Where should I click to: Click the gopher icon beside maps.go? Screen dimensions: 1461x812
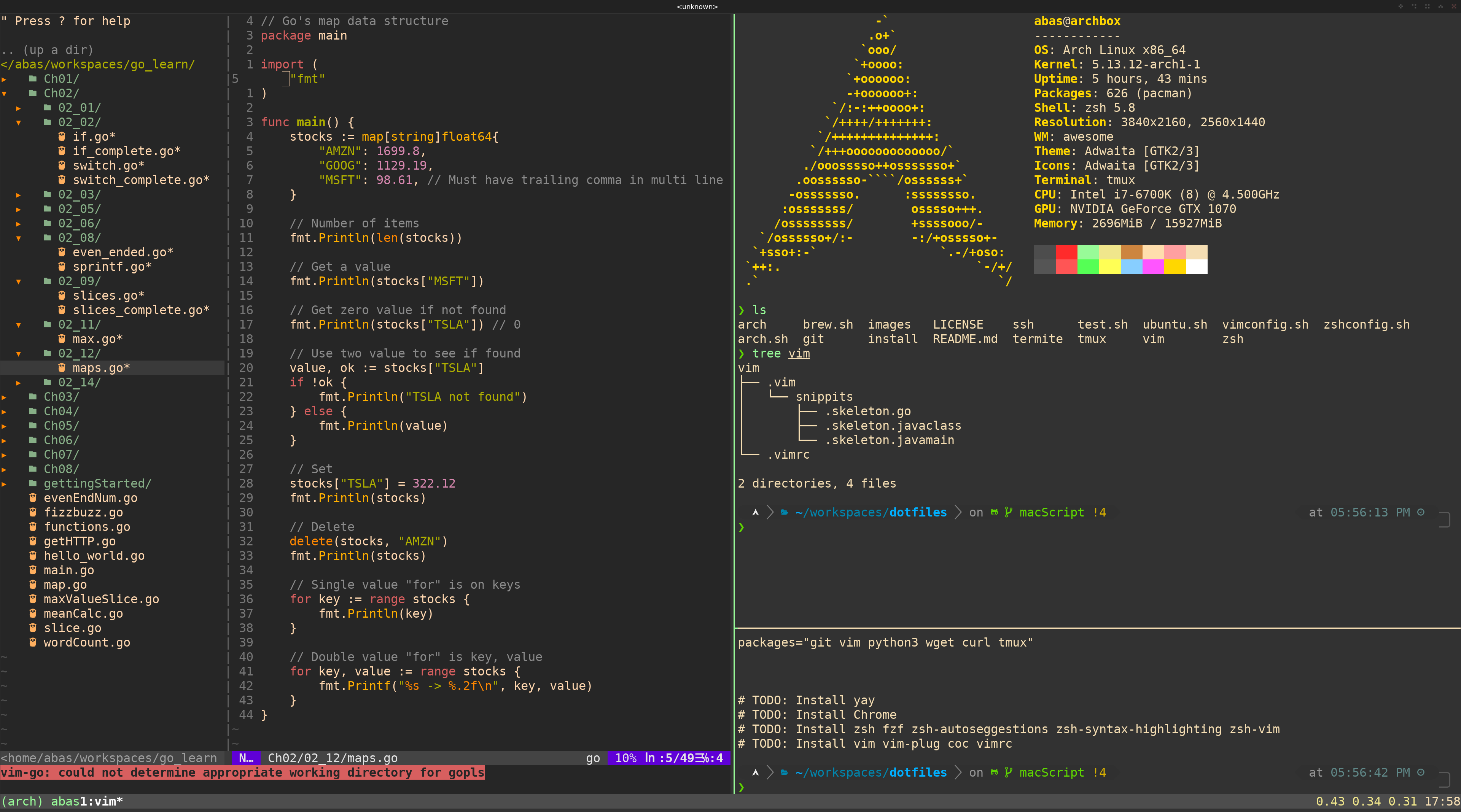(x=62, y=368)
